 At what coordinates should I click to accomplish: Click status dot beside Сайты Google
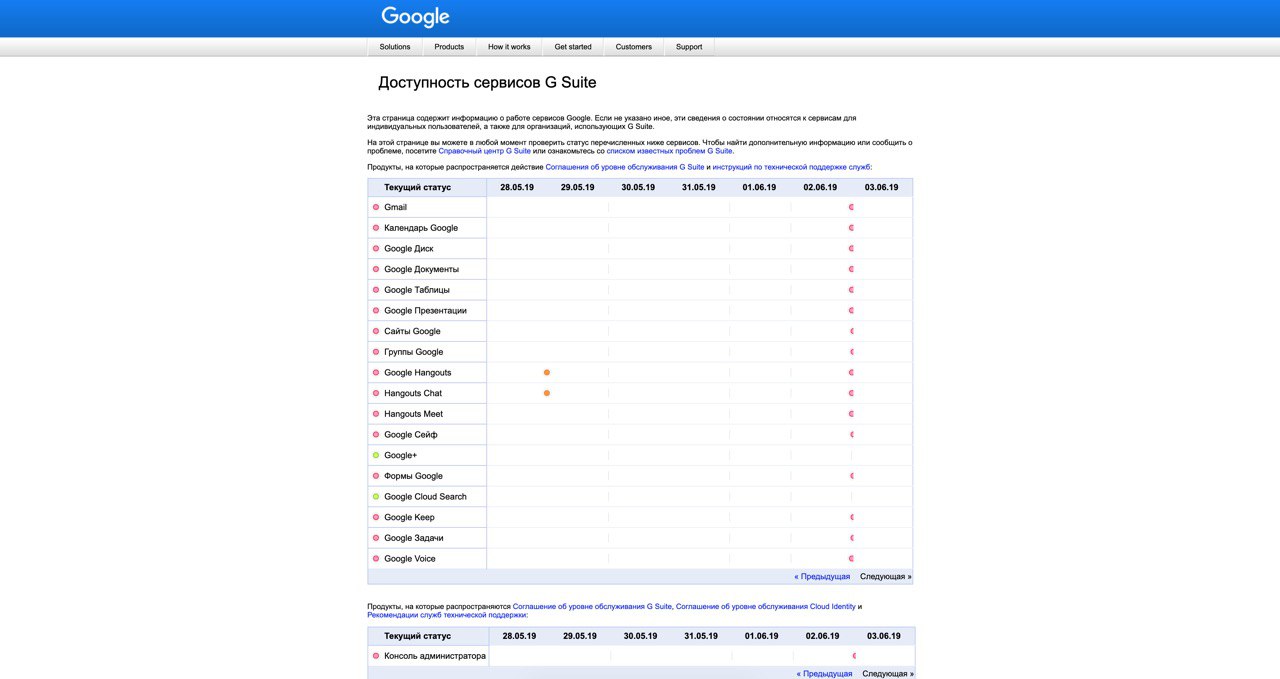tap(376, 331)
